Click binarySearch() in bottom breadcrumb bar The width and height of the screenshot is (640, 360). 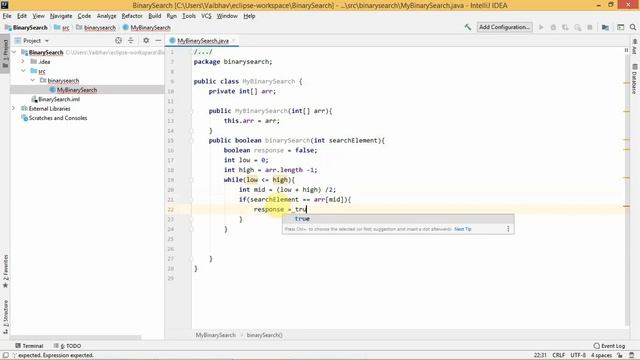tap(264, 335)
